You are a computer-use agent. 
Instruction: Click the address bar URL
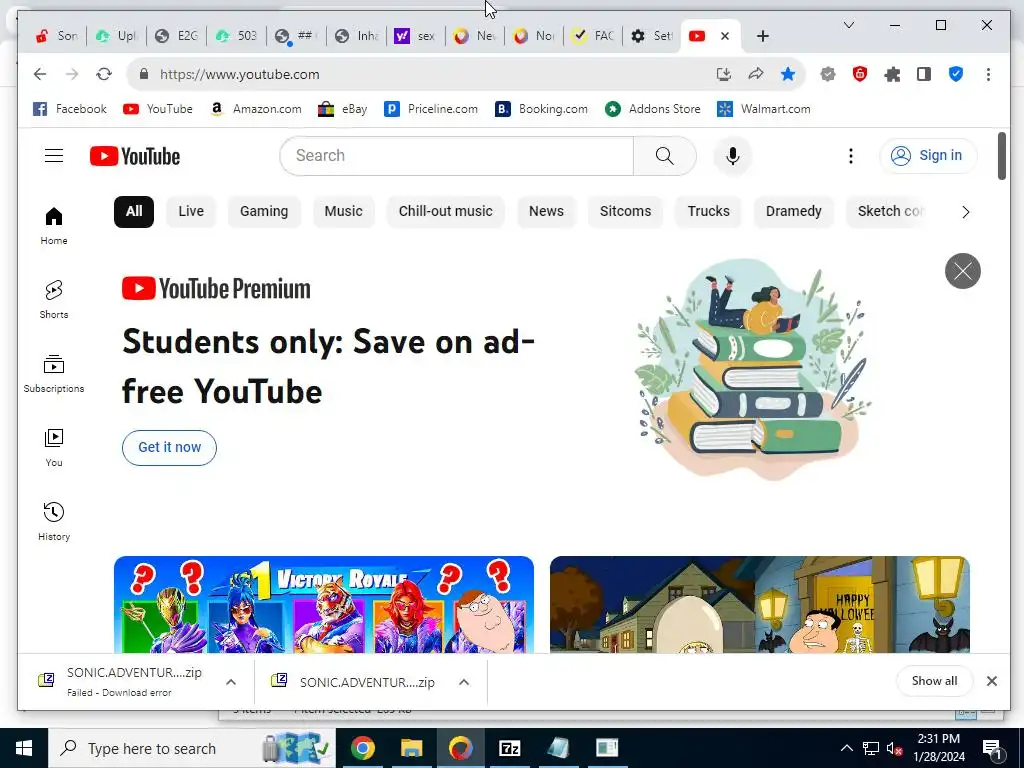(240, 74)
